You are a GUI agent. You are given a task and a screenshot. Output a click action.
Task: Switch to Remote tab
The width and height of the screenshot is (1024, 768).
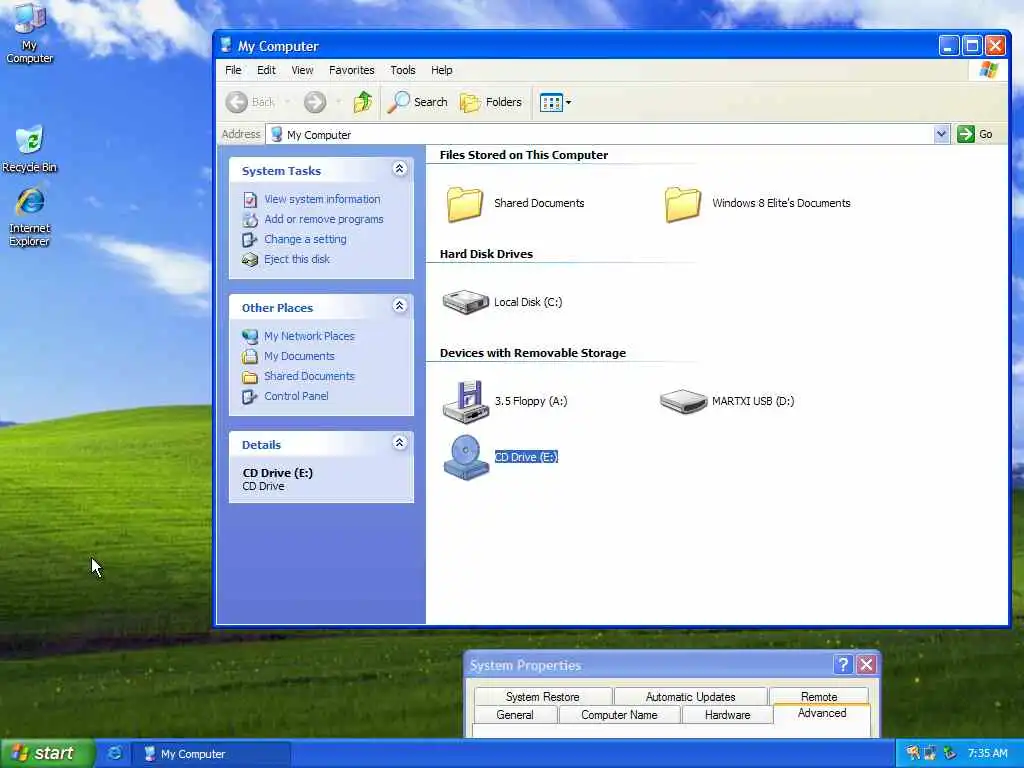tap(819, 696)
